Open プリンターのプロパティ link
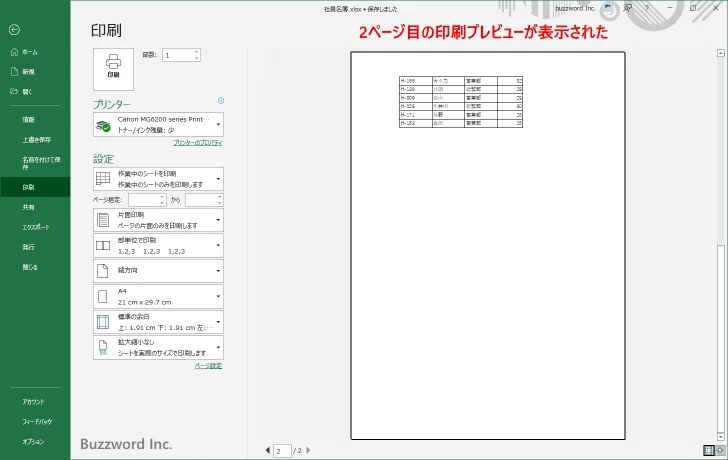This screenshot has width=728, height=460. click(198, 143)
